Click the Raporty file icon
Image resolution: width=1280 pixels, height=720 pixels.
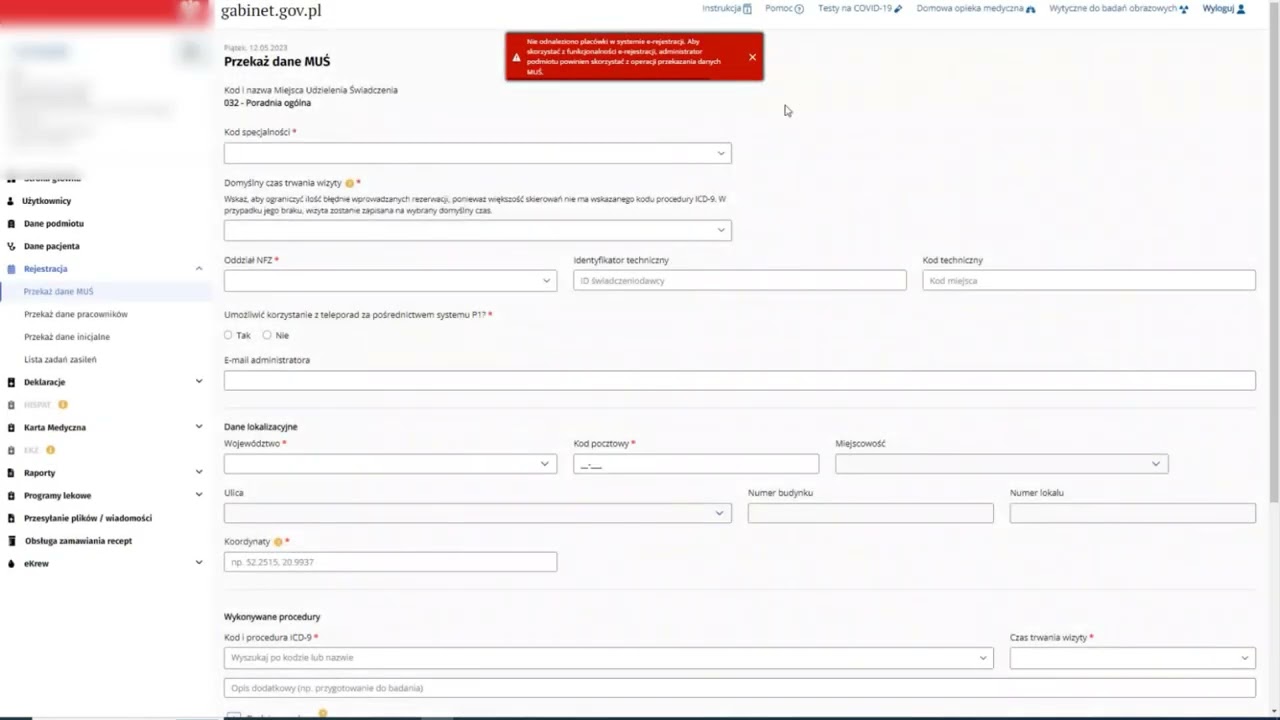(x=12, y=473)
